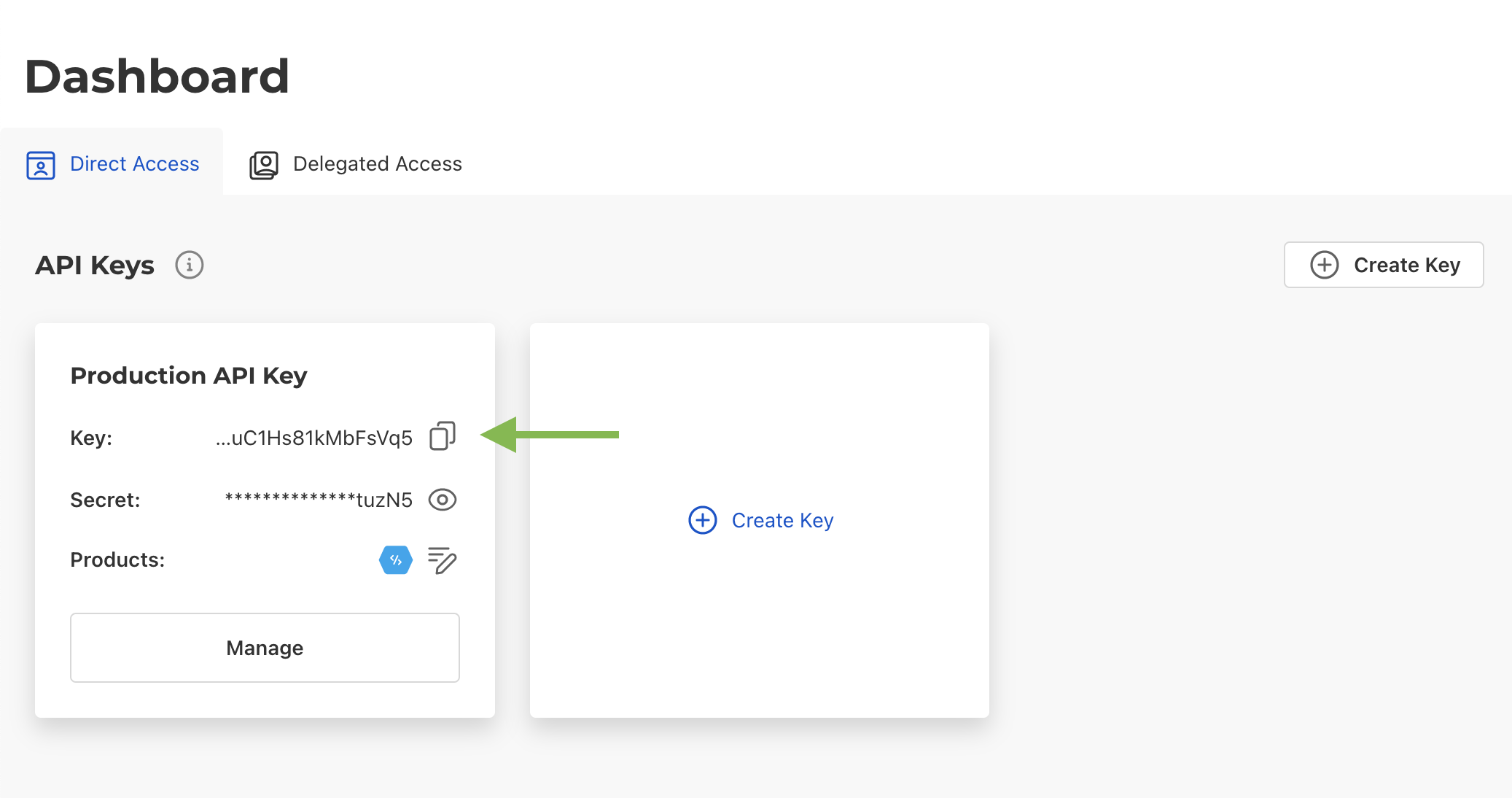Image resolution: width=1512 pixels, height=798 pixels.
Task: Select the Direct Access tab label
Action: pyautogui.click(x=134, y=164)
